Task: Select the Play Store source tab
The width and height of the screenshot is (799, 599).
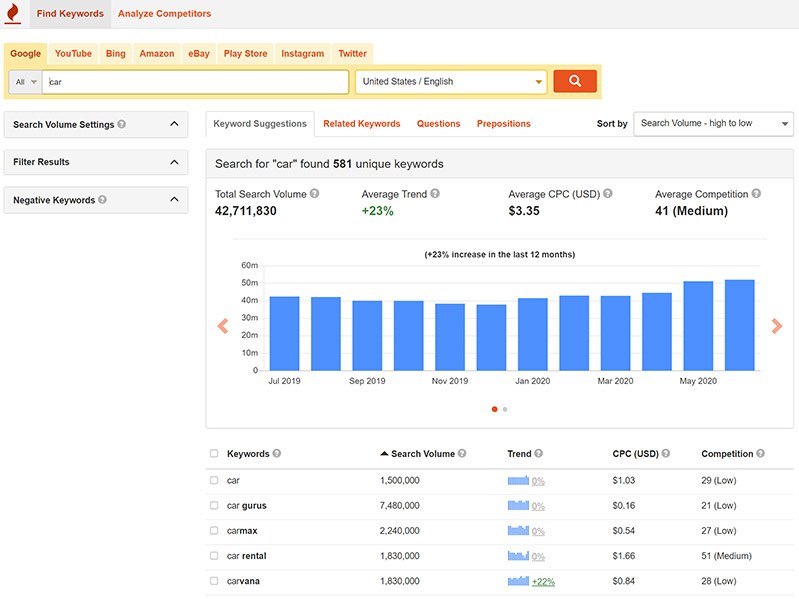Action: click(x=246, y=53)
